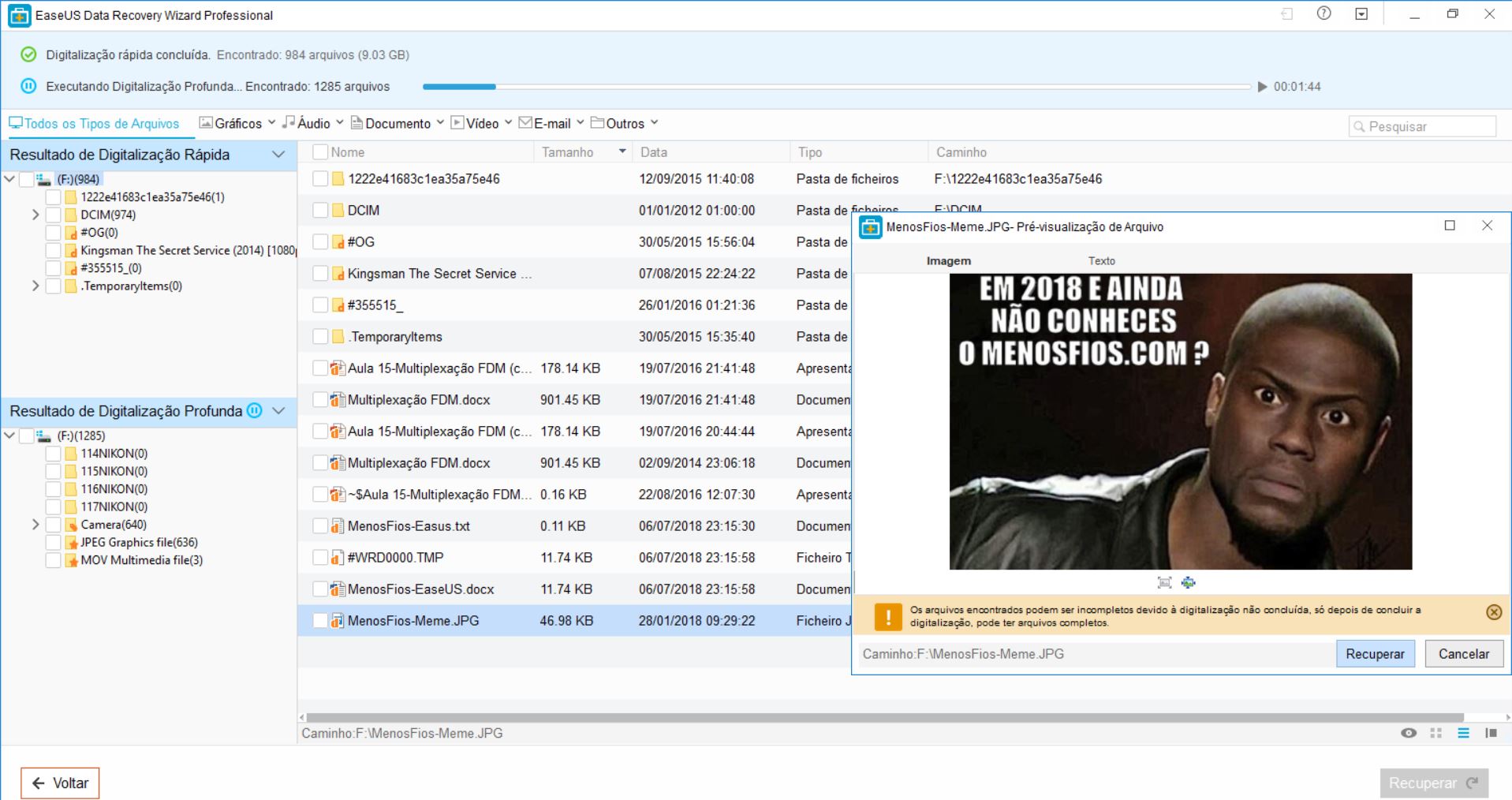Click the meme image preview thumbnail
The height and width of the screenshot is (800, 1512).
1181,421
